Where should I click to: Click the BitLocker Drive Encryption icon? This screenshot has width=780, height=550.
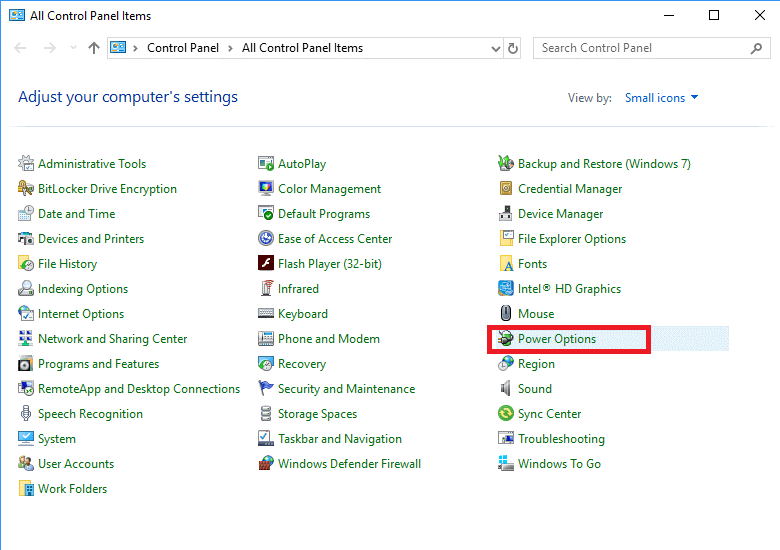coord(26,188)
